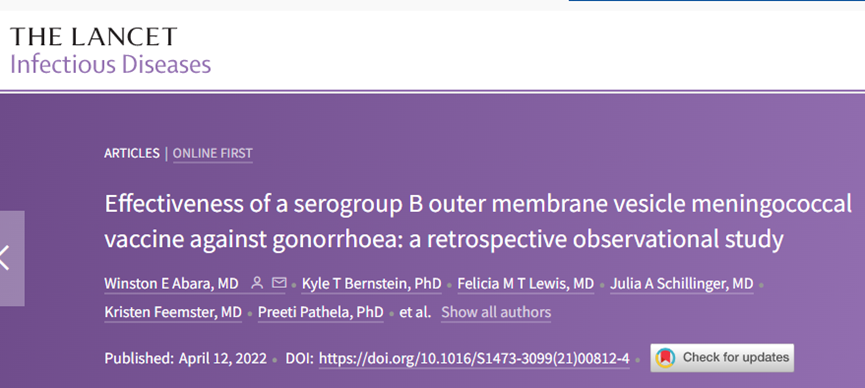Expand Show all authors
The width and height of the screenshot is (865, 388).
496,312
